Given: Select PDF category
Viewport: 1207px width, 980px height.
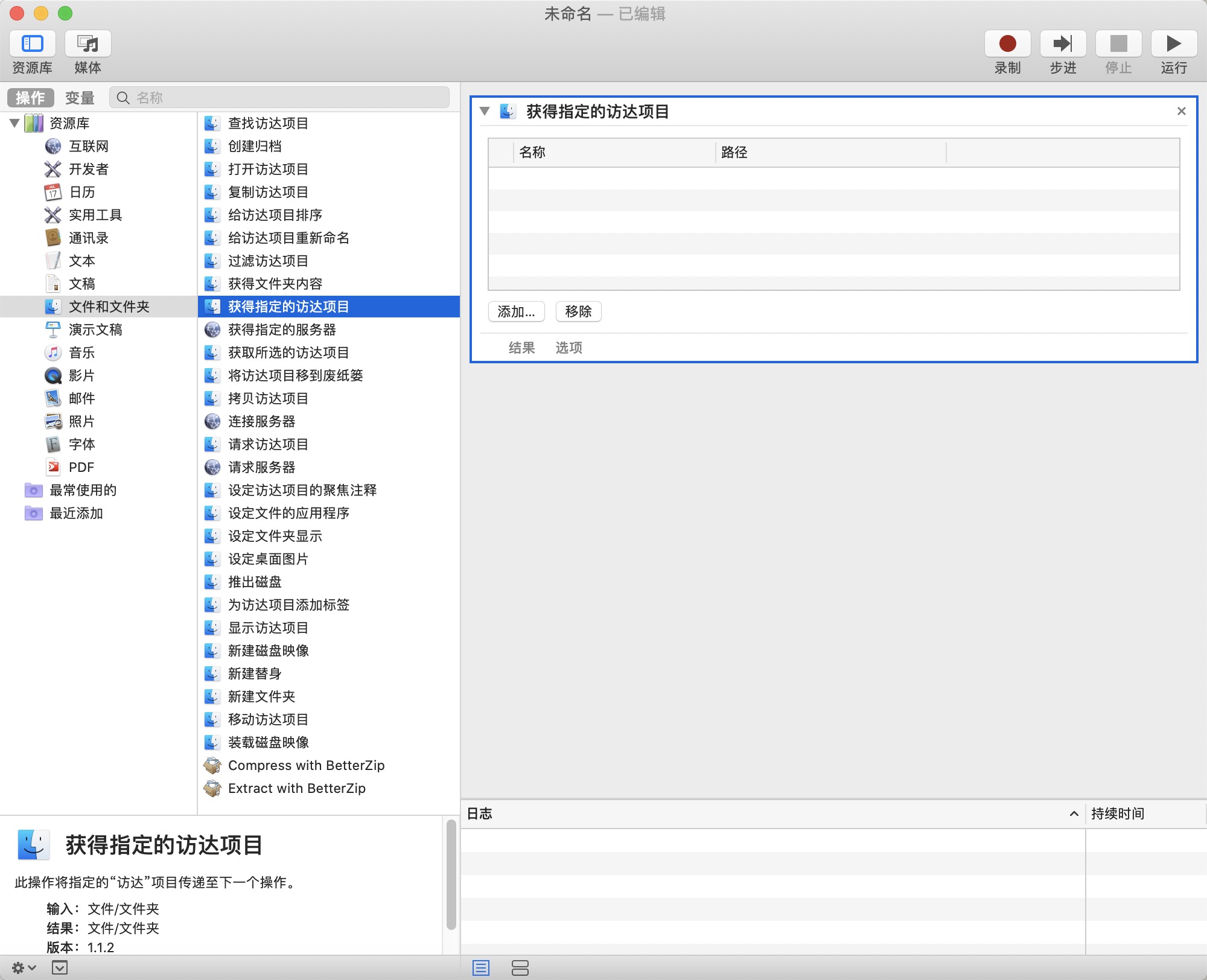Looking at the screenshot, I should click(81, 467).
